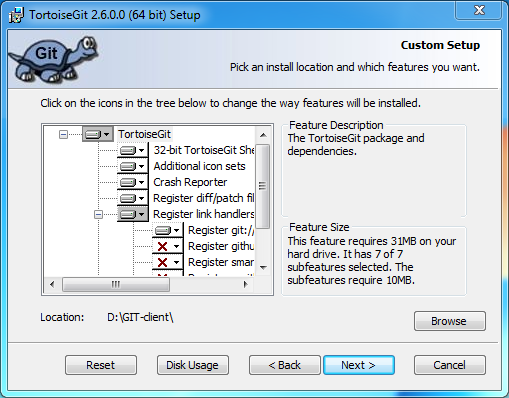
Task: Click the D:\GIT-client\ location path text
Action: [x=140, y=317]
